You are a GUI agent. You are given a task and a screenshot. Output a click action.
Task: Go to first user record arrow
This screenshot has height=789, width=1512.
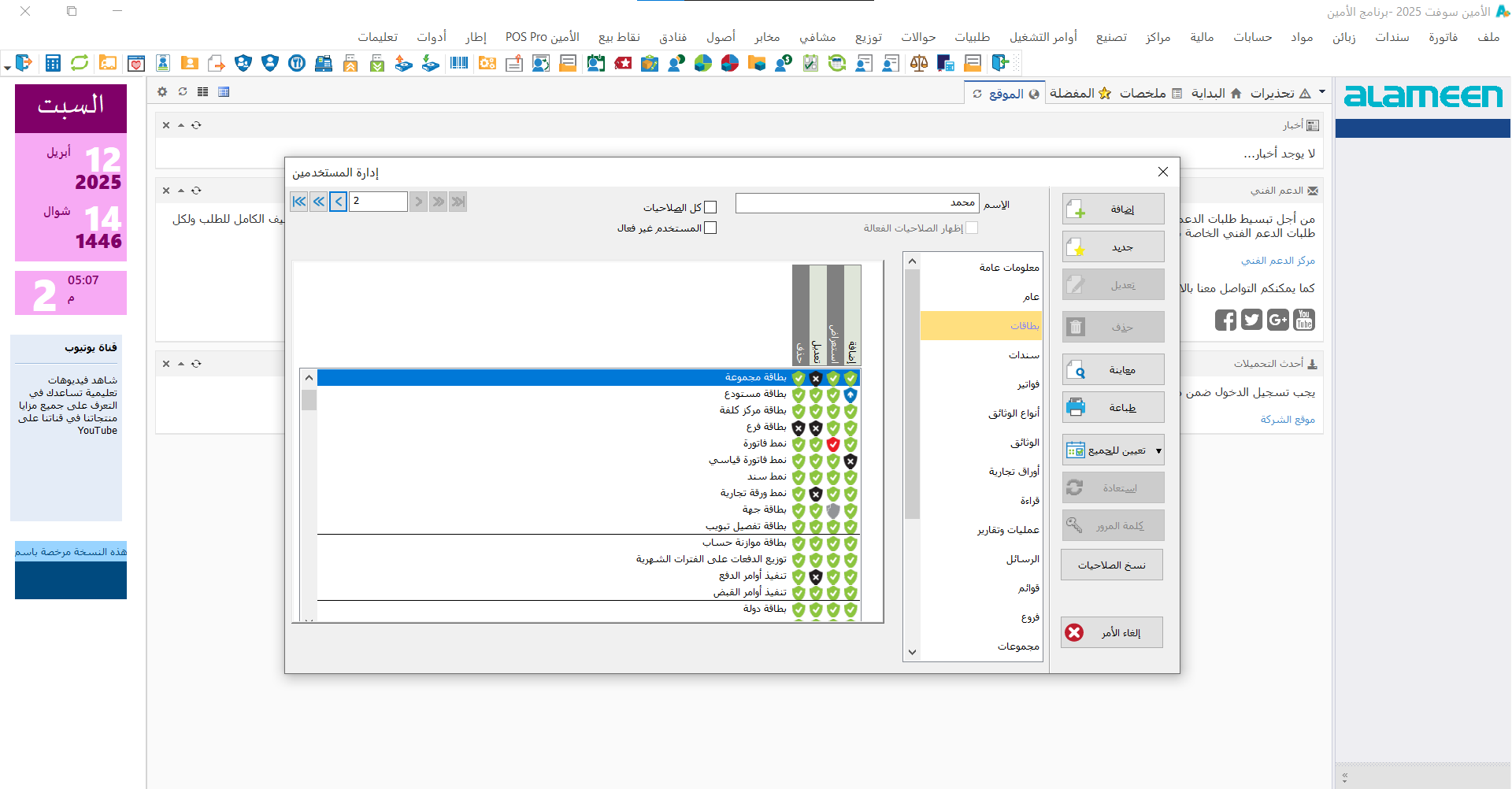[299, 202]
